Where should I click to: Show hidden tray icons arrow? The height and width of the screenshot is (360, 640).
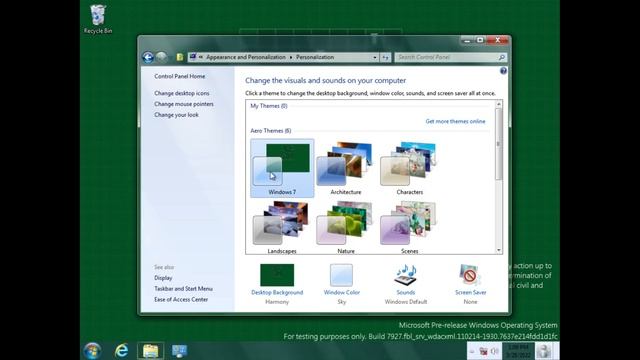pos(472,351)
